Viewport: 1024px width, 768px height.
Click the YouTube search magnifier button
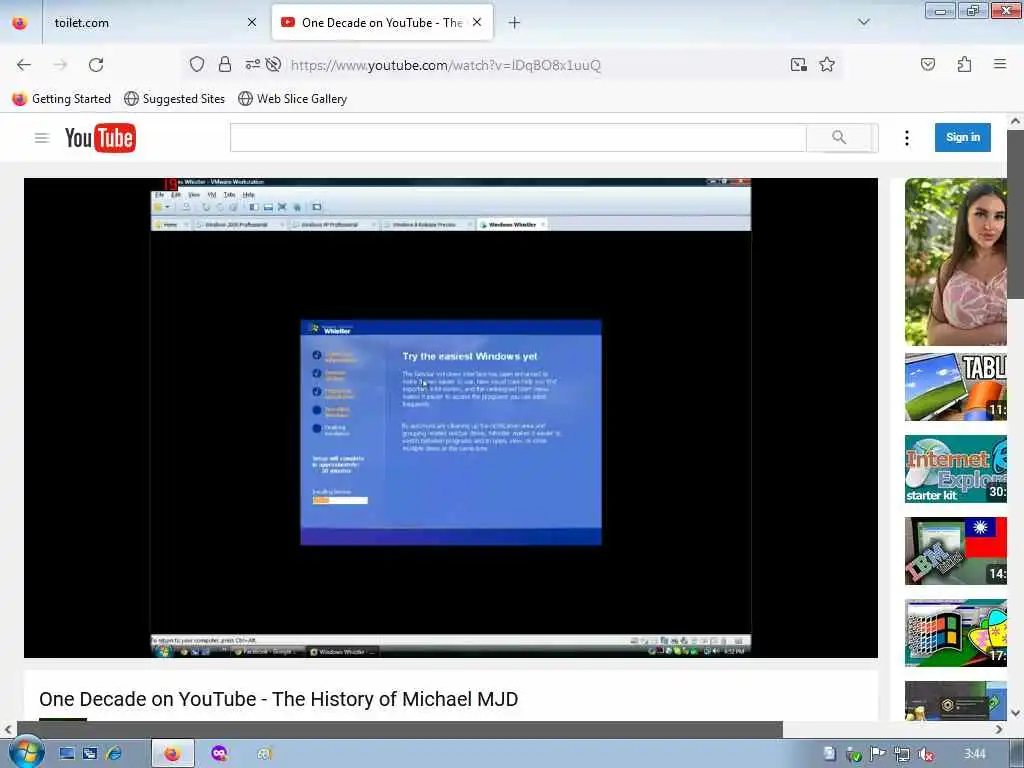[x=841, y=137]
